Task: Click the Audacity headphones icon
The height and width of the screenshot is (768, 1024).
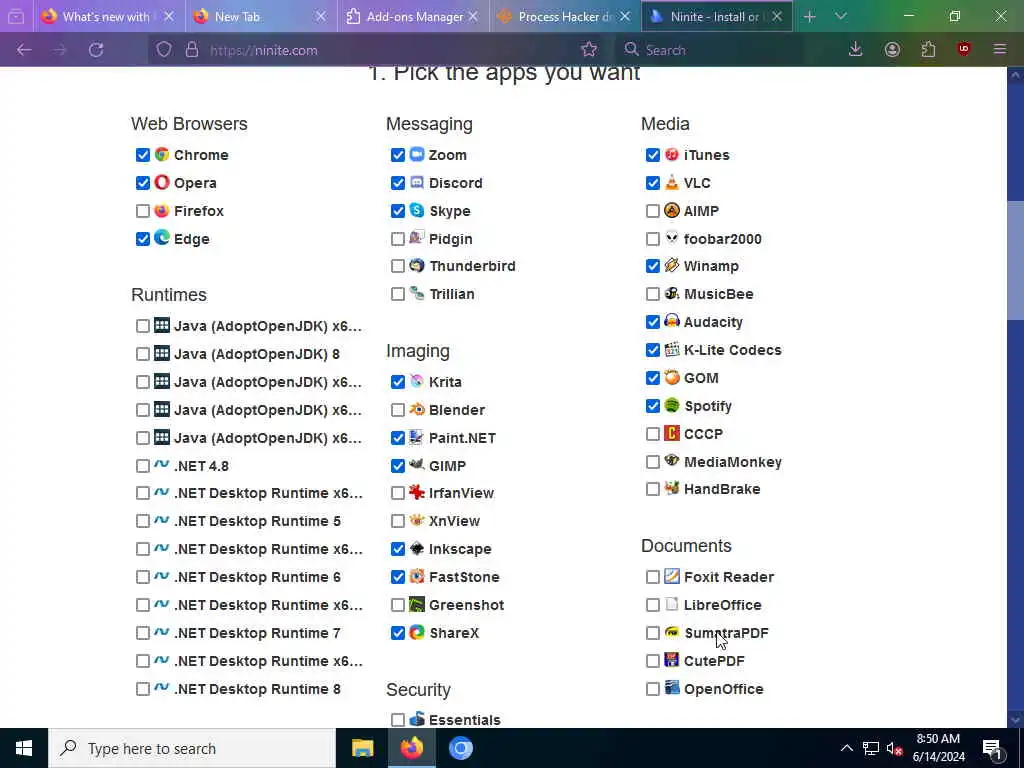Action: coord(671,321)
